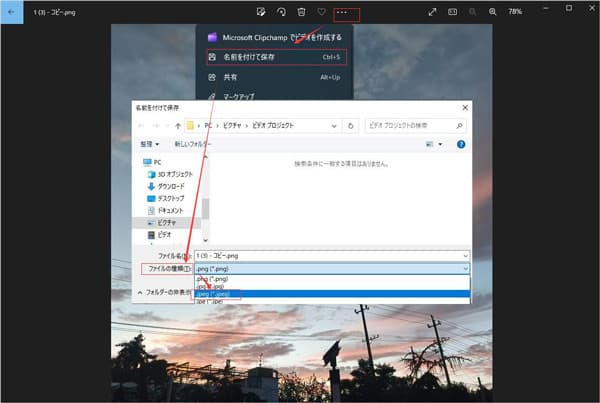Click the zoom out magnifier icon
Image resolution: width=600 pixels, height=403 pixels.
pyautogui.click(x=472, y=11)
